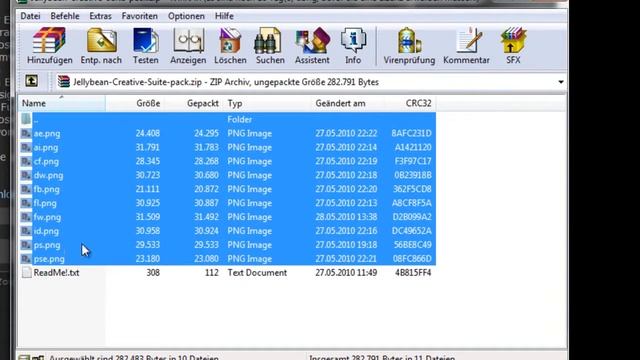Select the parent folder '..' icon
Image resolution: width=640 pixels, height=360 pixels.
26,119
